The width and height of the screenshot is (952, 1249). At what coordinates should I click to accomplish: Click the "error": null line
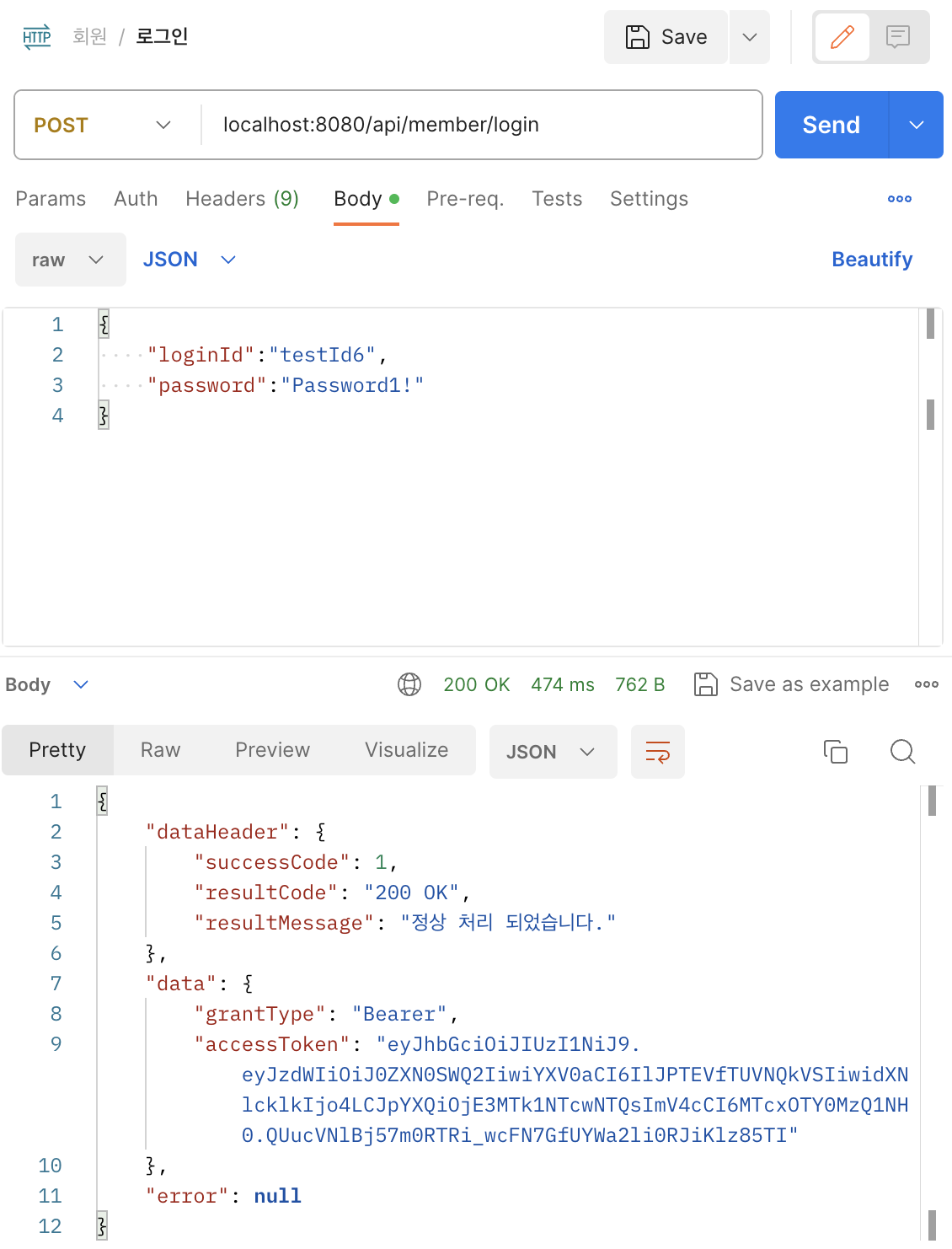(x=223, y=1196)
